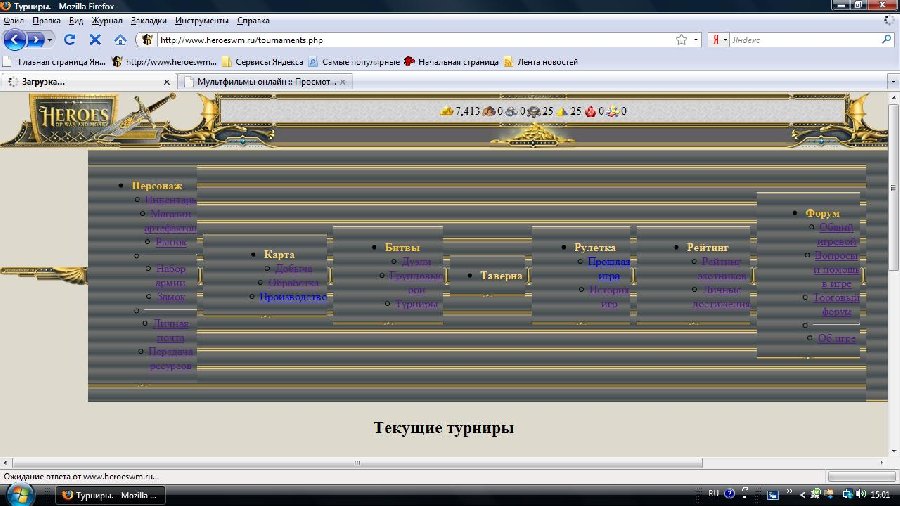Open the Карта menu heading
The height and width of the screenshot is (506, 900).
click(279, 254)
